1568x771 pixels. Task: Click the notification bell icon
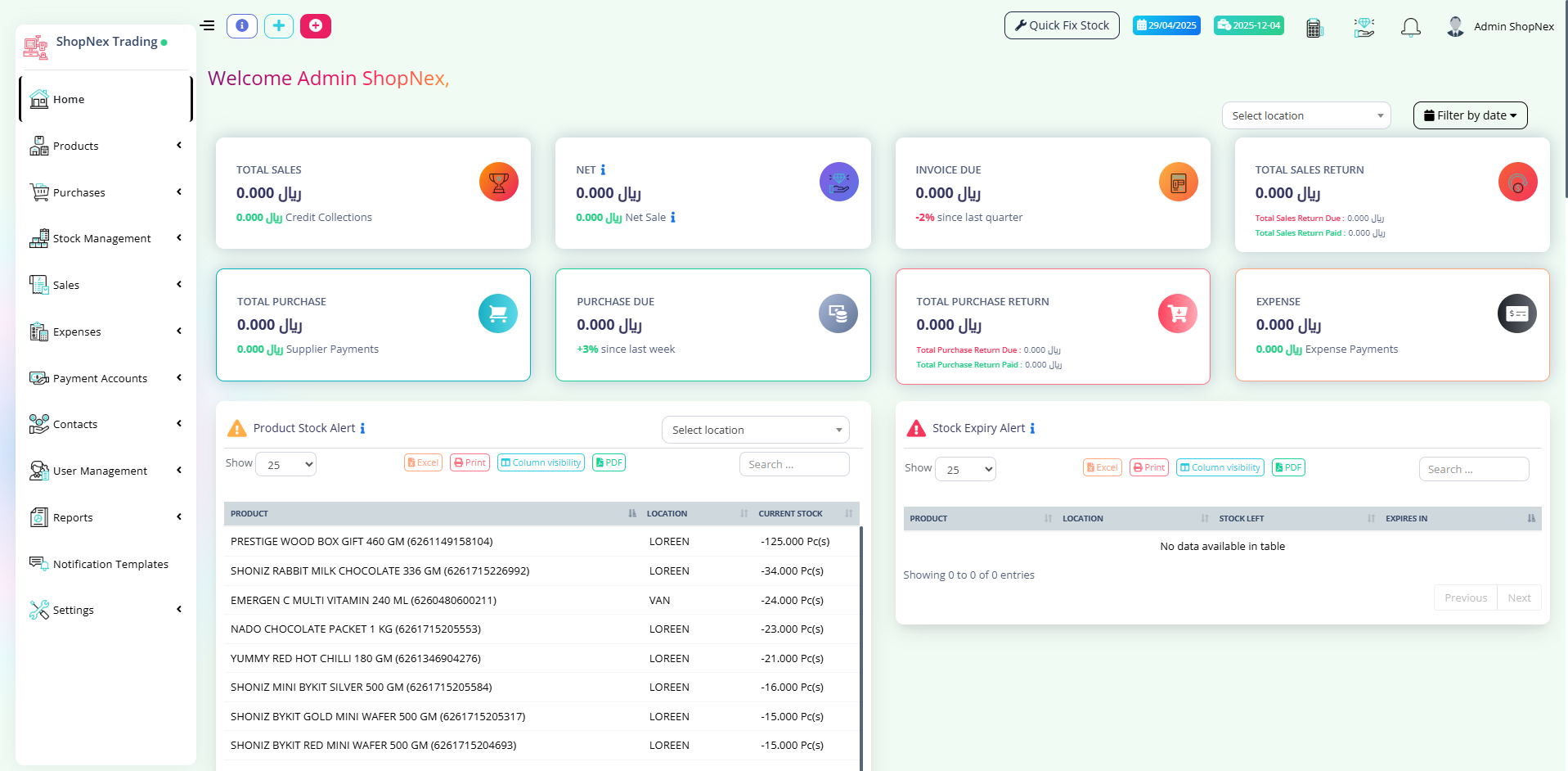pyautogui.click(x=1410, y=28)
